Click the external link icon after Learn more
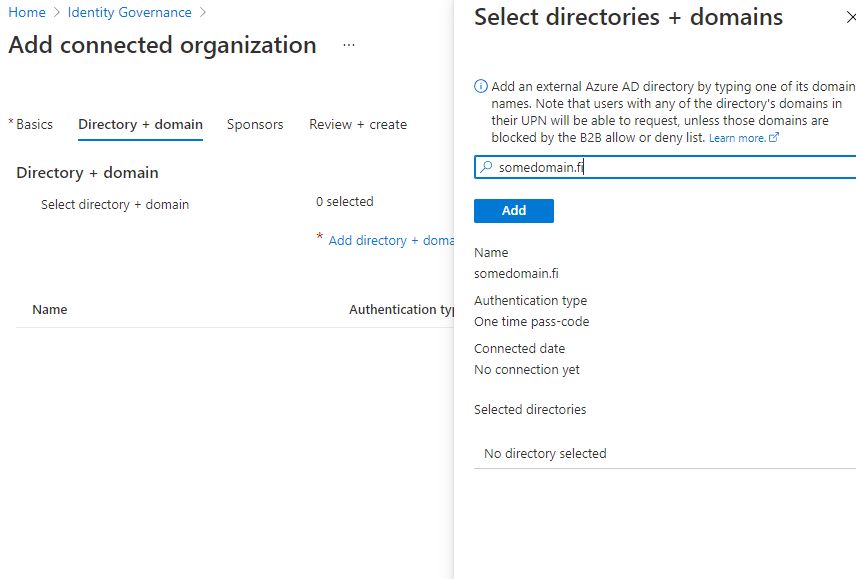The width and height of the screenshot is (856, 579). click(774, 138)
